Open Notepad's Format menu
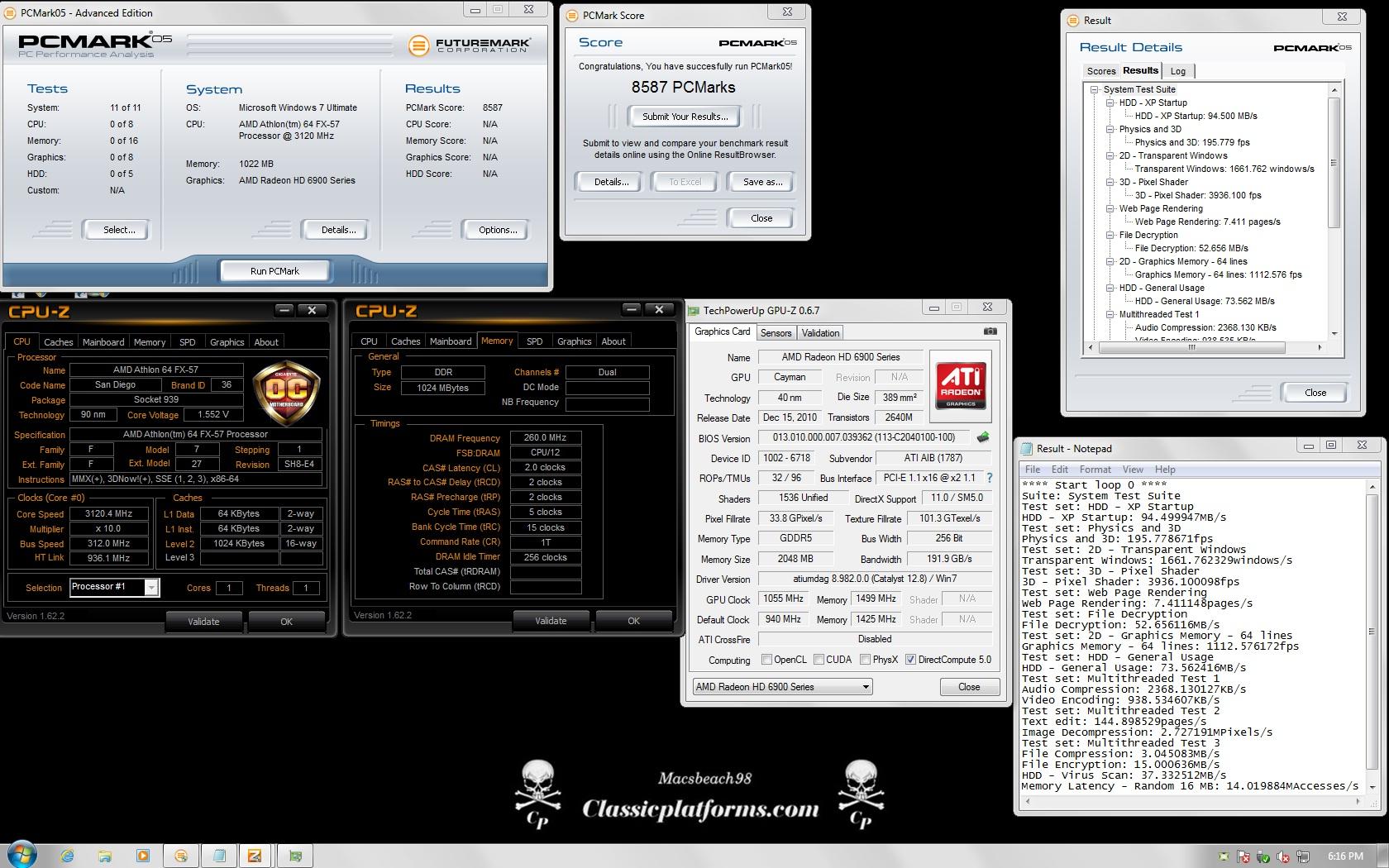This screenshot has width=1389, height=868. (1095, 470)
